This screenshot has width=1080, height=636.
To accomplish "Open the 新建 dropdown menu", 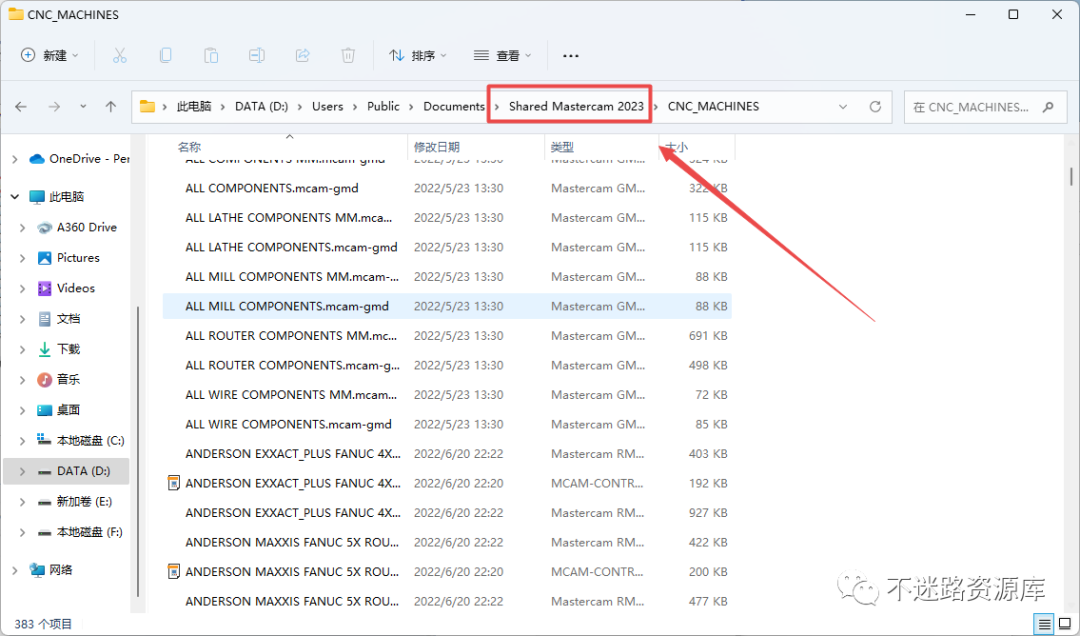I will tap(49, 56).
